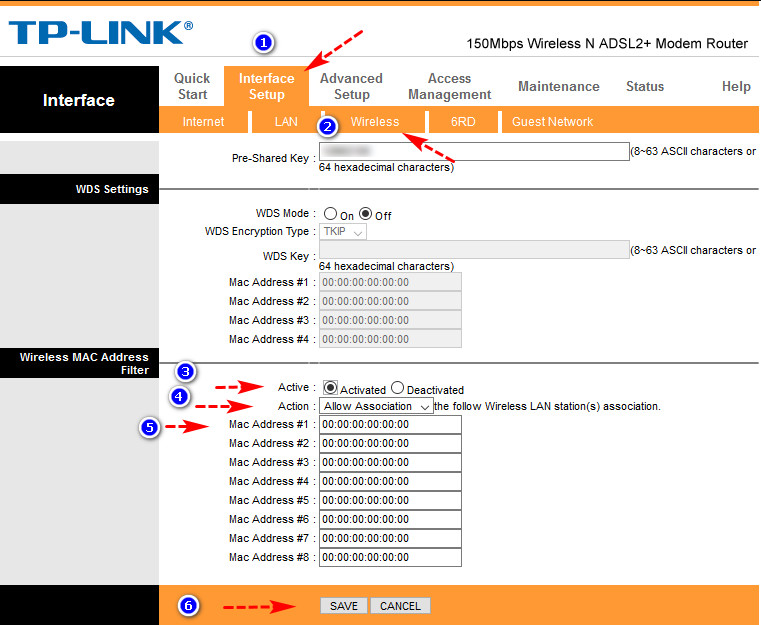Open the Interface Setup tab
The width and height of the screenshot is (761, 625).
click(266, 86)
